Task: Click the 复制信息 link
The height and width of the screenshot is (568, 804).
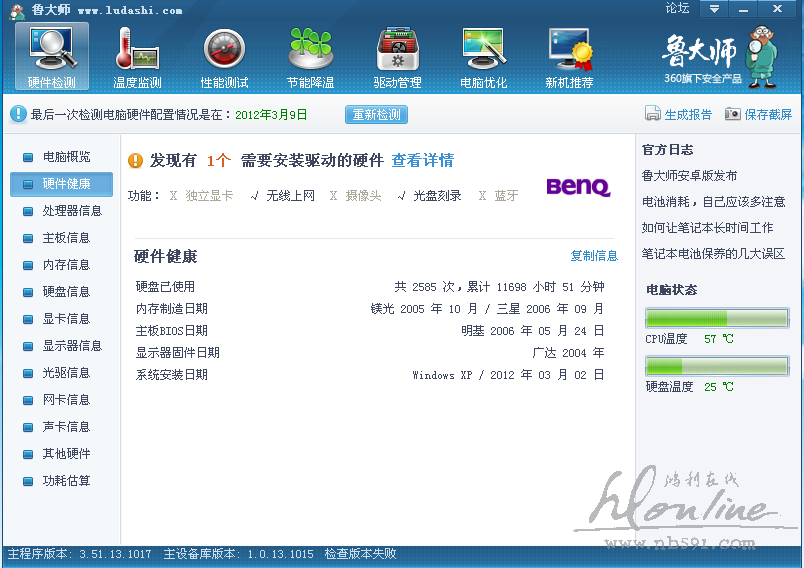Action: pyautogui.click(x=594, y=256)
